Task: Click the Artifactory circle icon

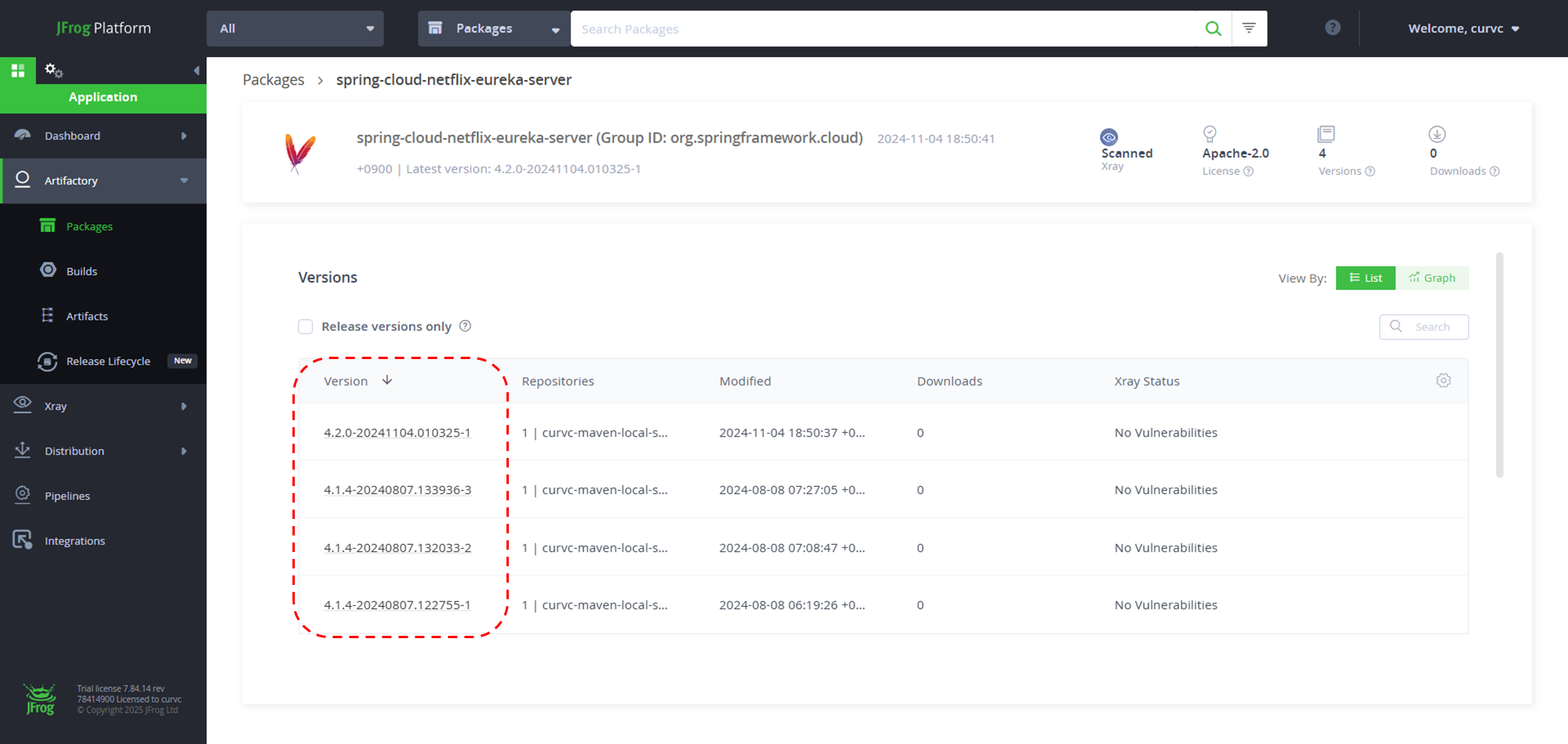Action: (x=23, y=180)
